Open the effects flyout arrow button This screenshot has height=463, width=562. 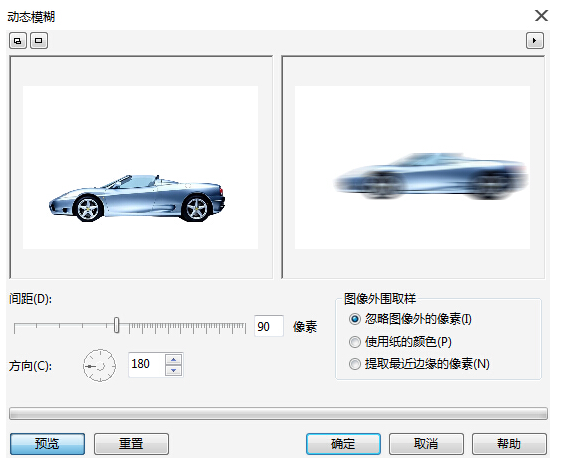pyautogui.click(x=534, y=40)
